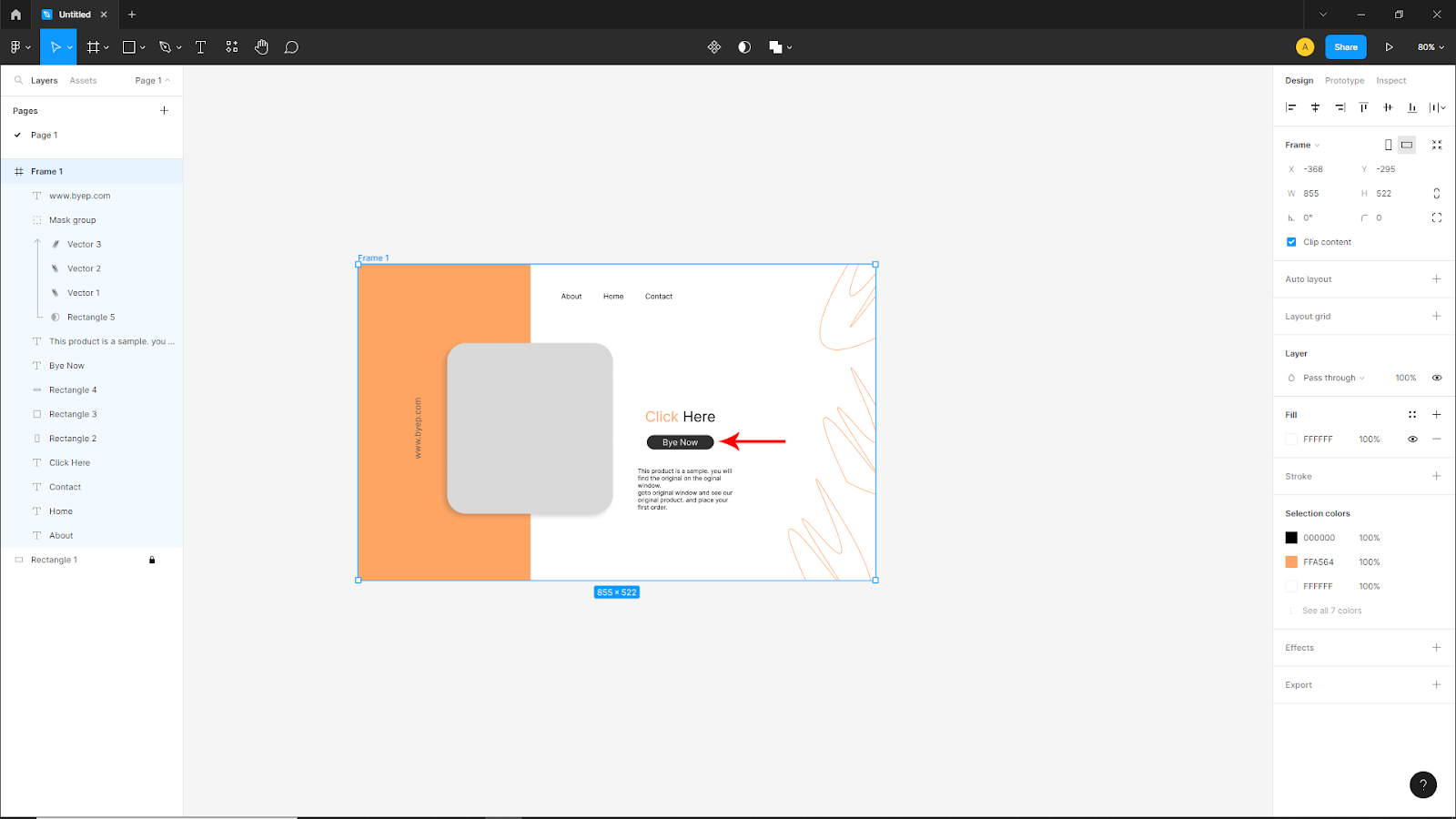
Task: Select the Hand tool
Action: tap(262, 47)
